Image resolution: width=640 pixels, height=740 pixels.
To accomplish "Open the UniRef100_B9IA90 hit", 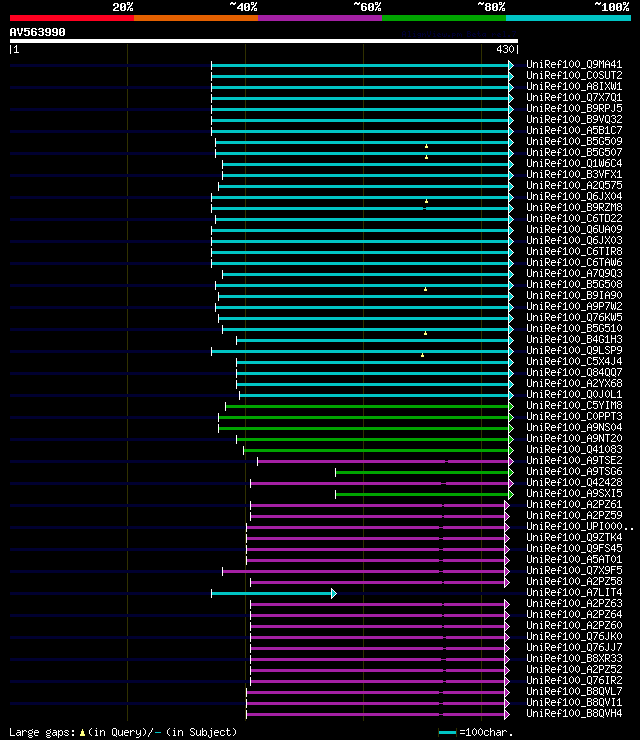I will 574,295.
